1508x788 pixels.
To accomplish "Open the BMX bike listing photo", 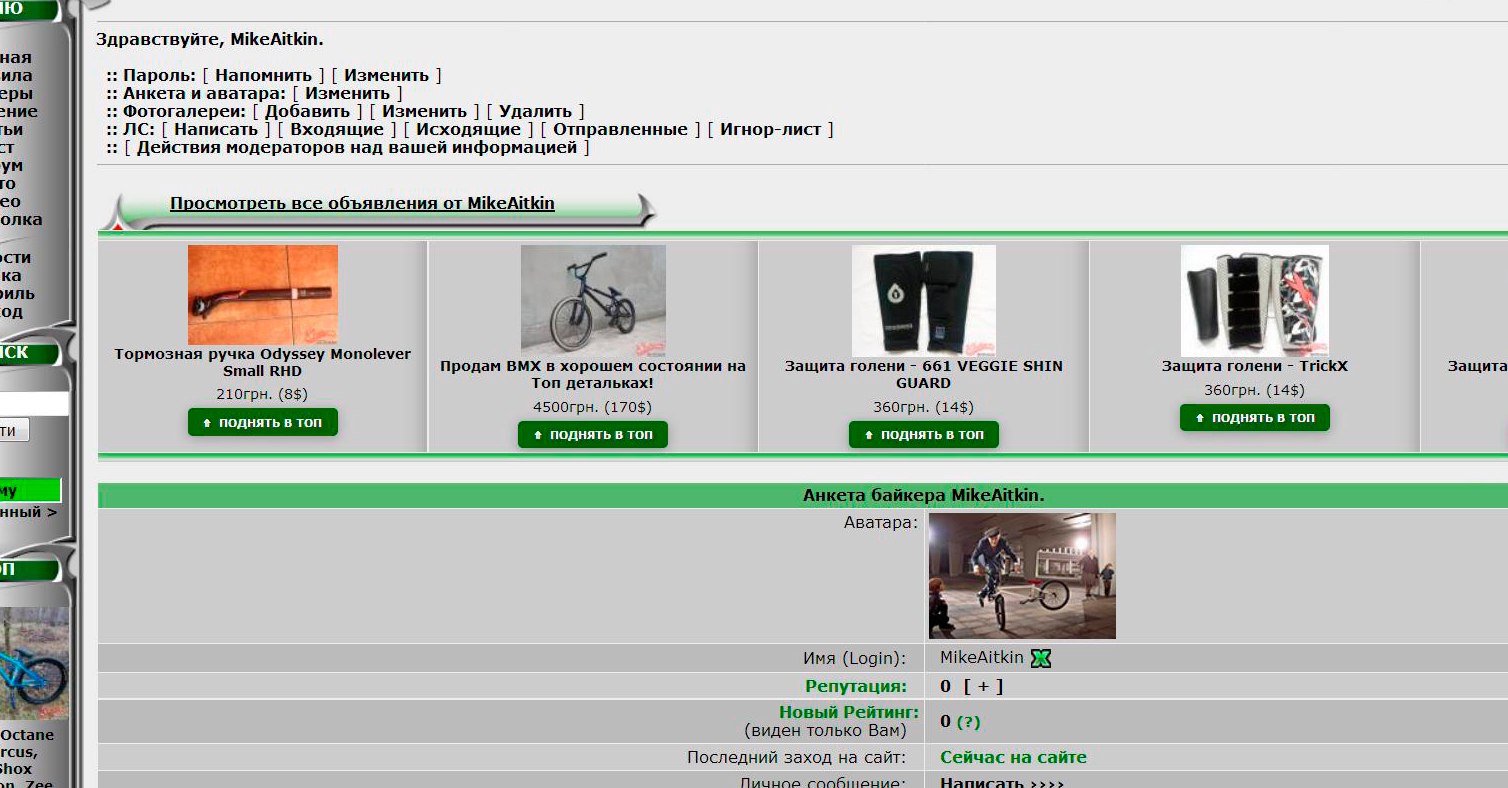I will pyautogui.click(x=593, y=300).
